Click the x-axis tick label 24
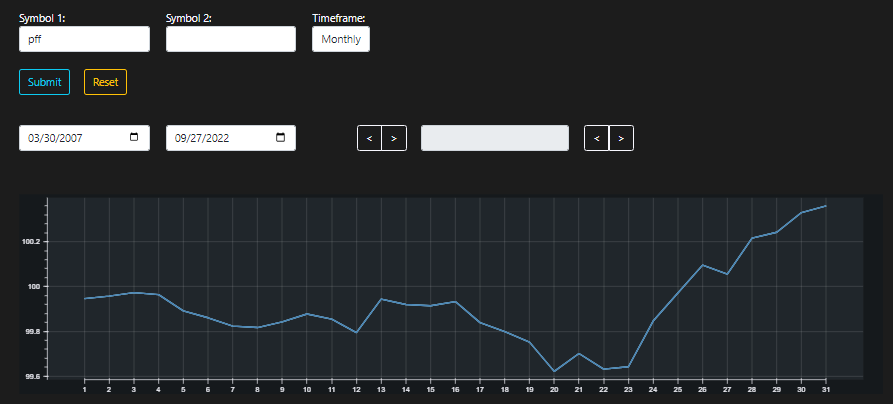Viewport: 893px width, 404px height. click(653, 389)
